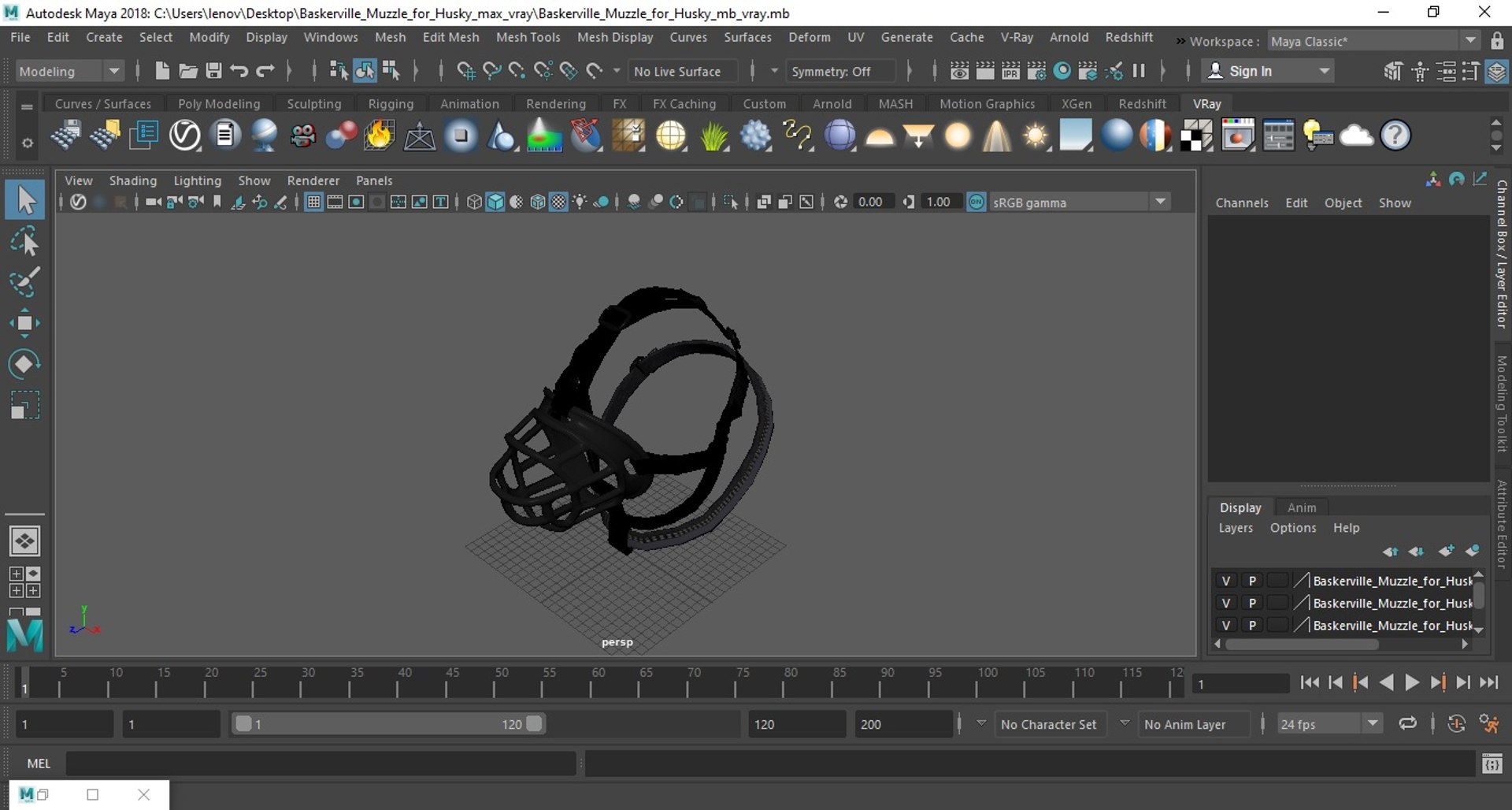Click the V-Ray sun light shelf icon
This screenshot has width=1512, height=810.
(1036, 136)
